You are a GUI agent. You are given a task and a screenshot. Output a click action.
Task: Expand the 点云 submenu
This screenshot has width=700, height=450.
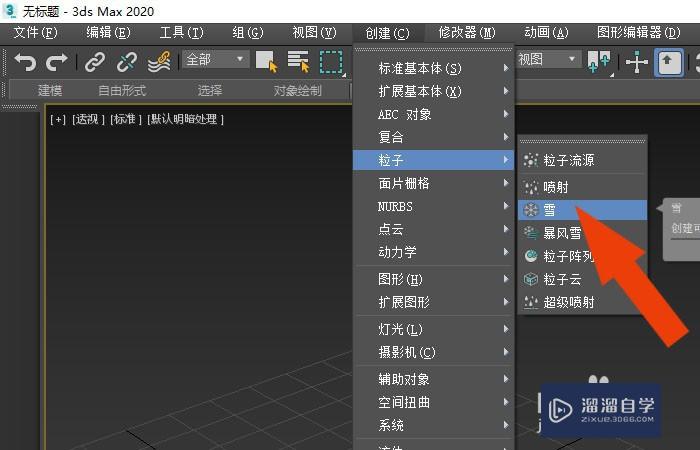(x=433, y=229)
